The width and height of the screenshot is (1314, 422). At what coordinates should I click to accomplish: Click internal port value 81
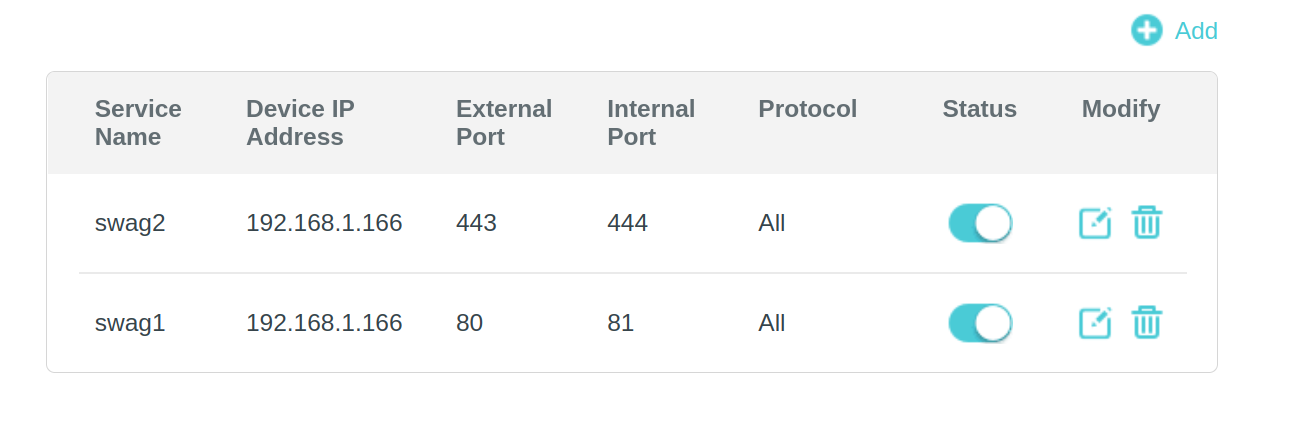[620, 323]
